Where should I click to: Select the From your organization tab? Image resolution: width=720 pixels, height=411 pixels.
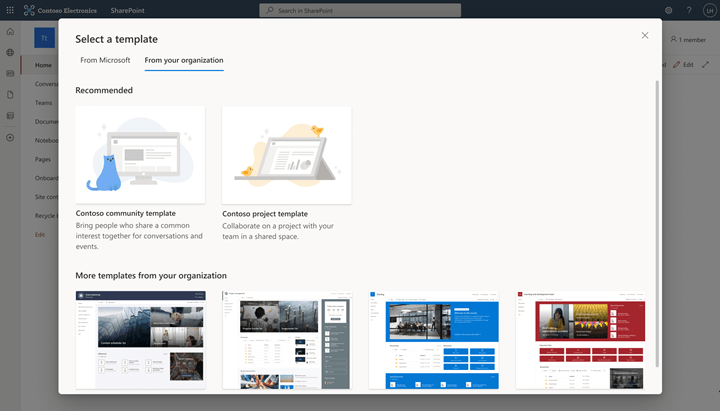(184, 60)
